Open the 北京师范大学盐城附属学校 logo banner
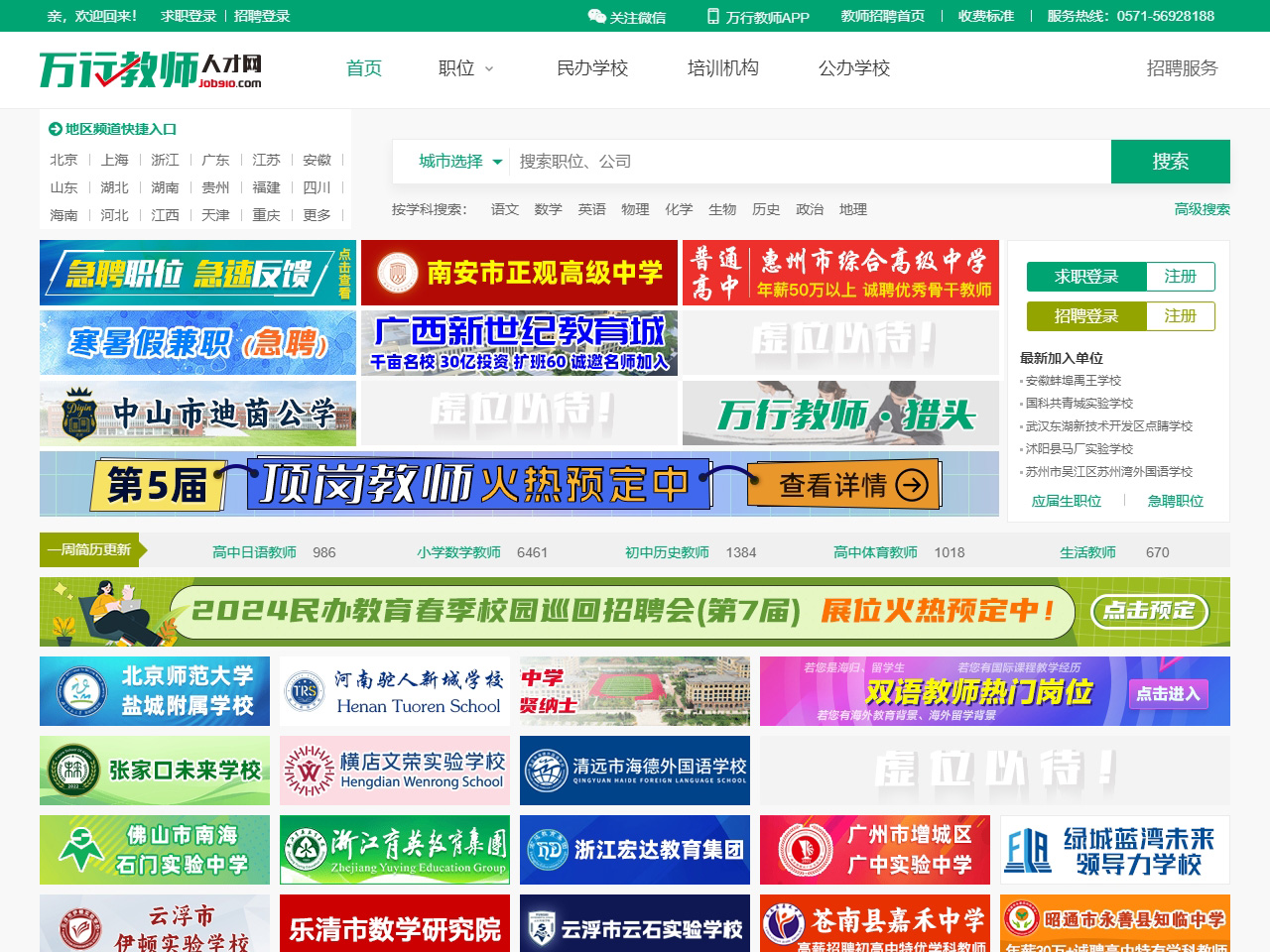Screen dimensions: 1270x952 click(155, 691)
